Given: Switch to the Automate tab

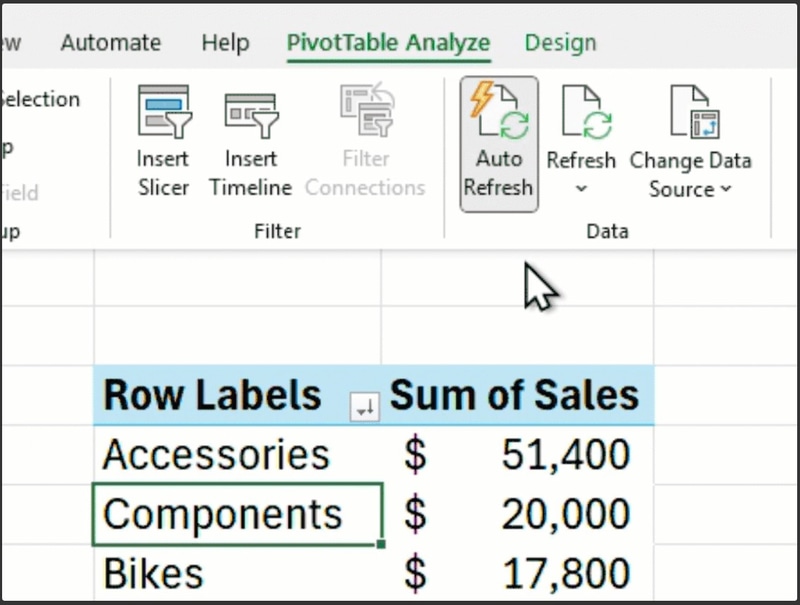Looking at the screenshot, I should pos(110,43).
